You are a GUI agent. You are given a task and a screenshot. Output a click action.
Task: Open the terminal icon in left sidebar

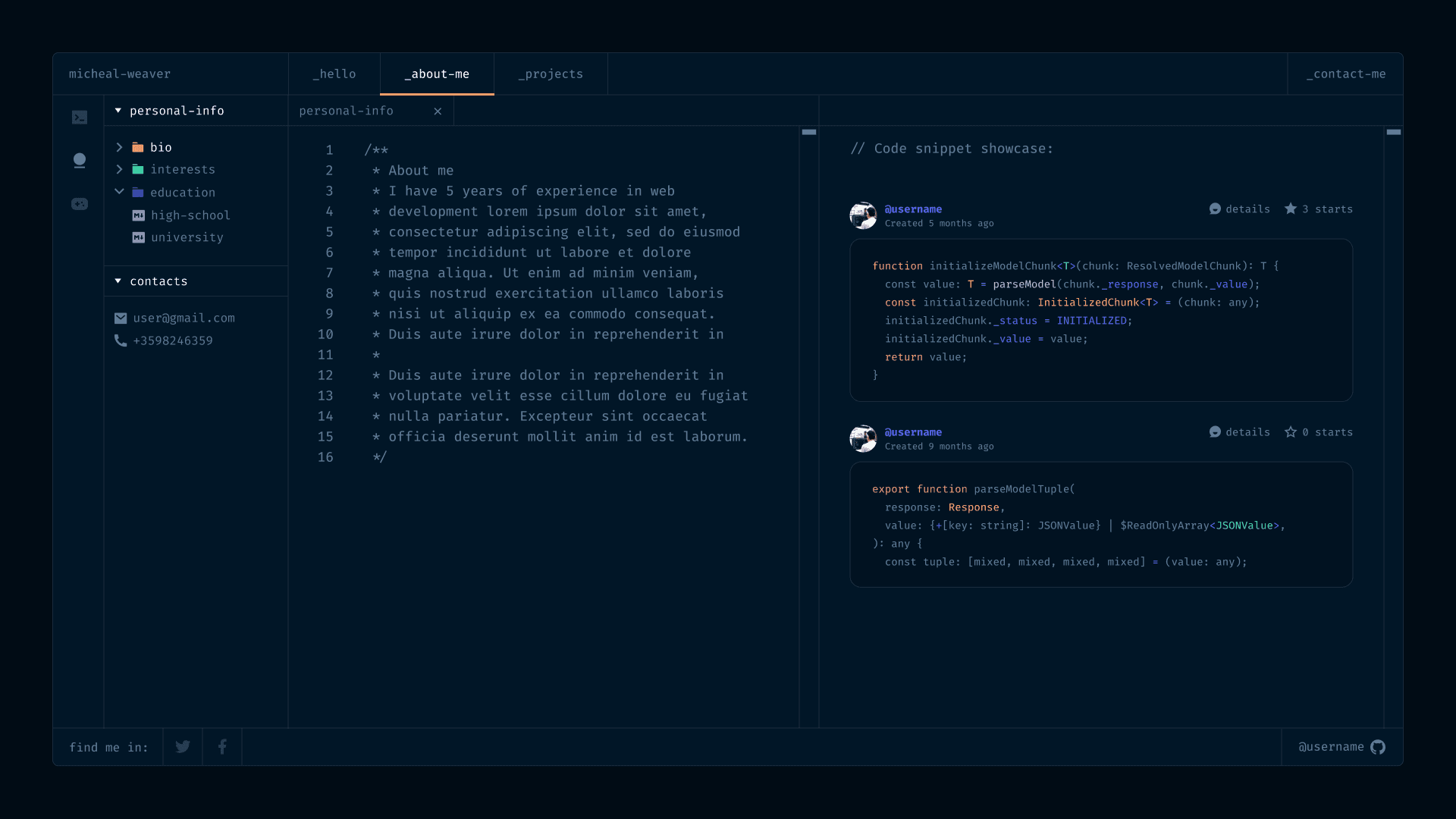80,118
